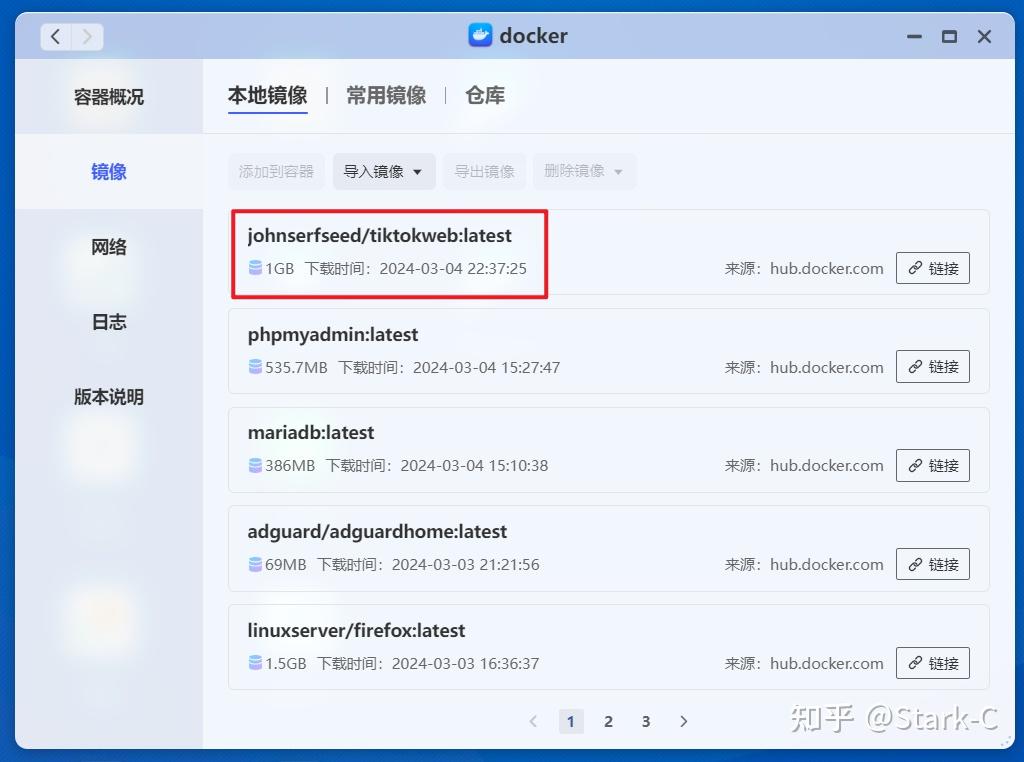The width and height of the screenshot is (1024, 762).
Task: Click the docker whale icon in title bar
Action: tap(480, 35)
